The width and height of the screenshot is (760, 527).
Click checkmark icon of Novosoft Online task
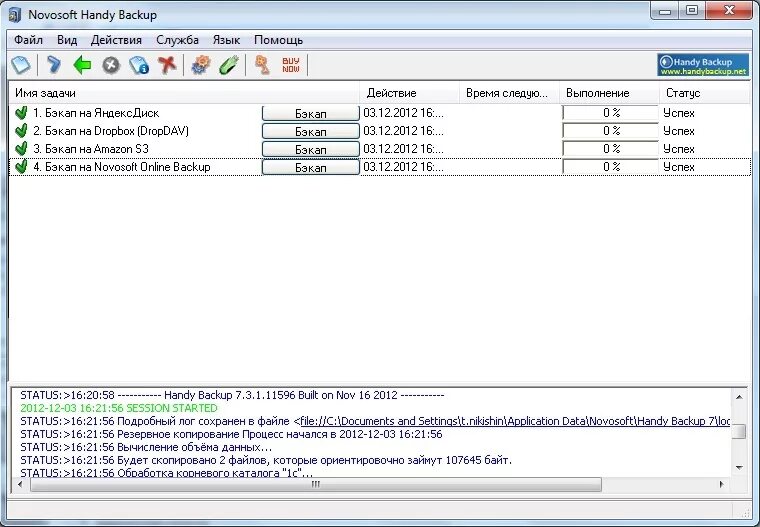click(21, 167)
